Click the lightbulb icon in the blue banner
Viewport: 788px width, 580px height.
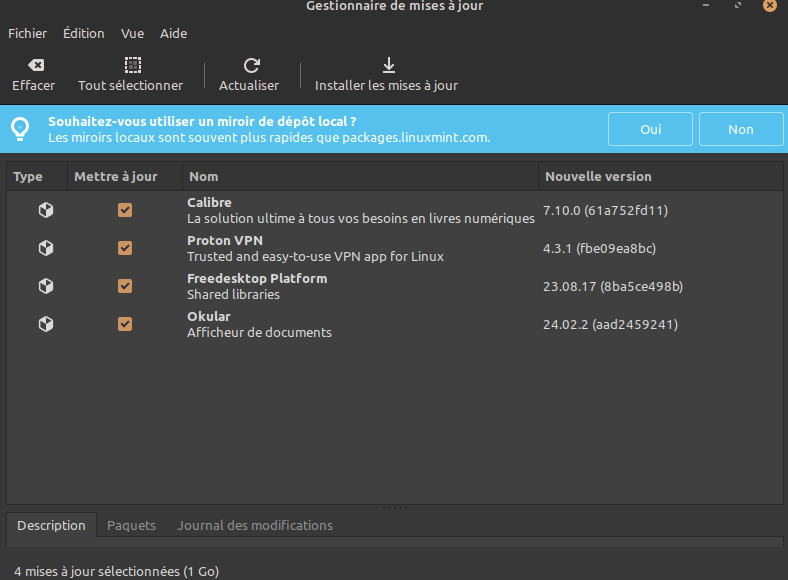pyautogui.click(x=20, y=129)
